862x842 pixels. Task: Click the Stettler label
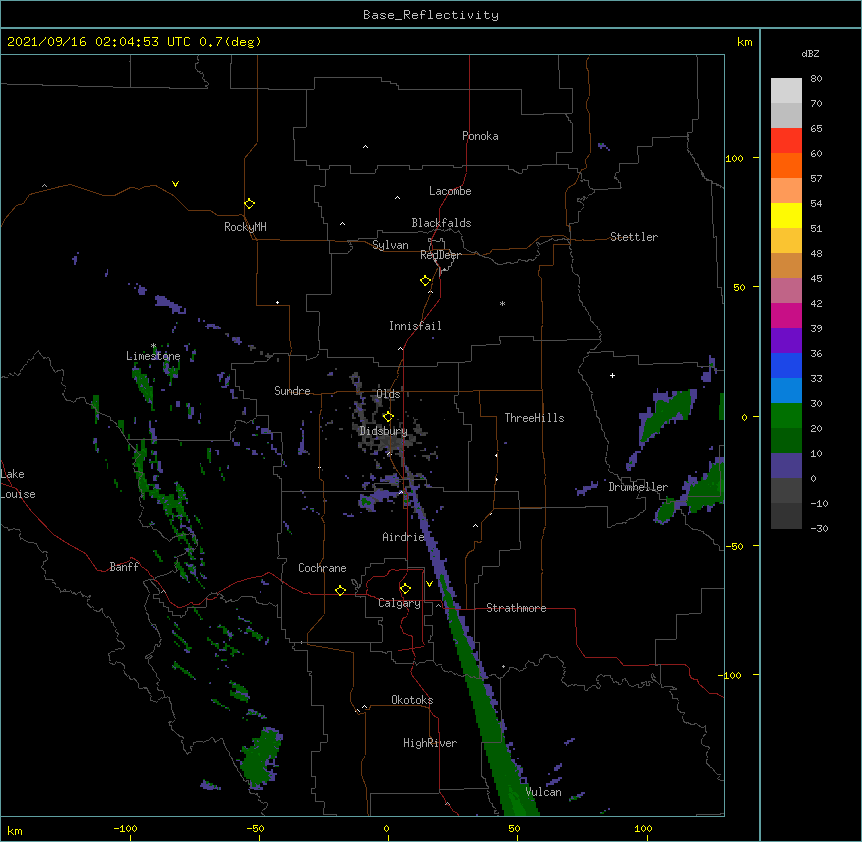(x=634, y=237)
